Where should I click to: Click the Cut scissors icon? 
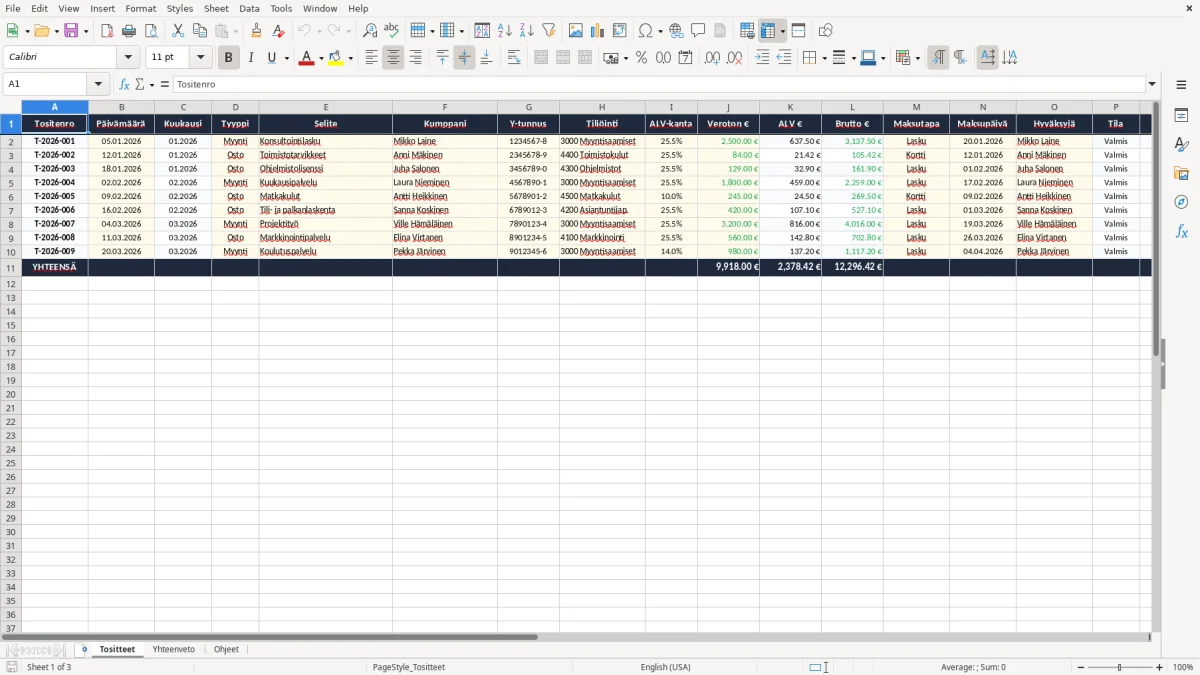pos(178,31)
